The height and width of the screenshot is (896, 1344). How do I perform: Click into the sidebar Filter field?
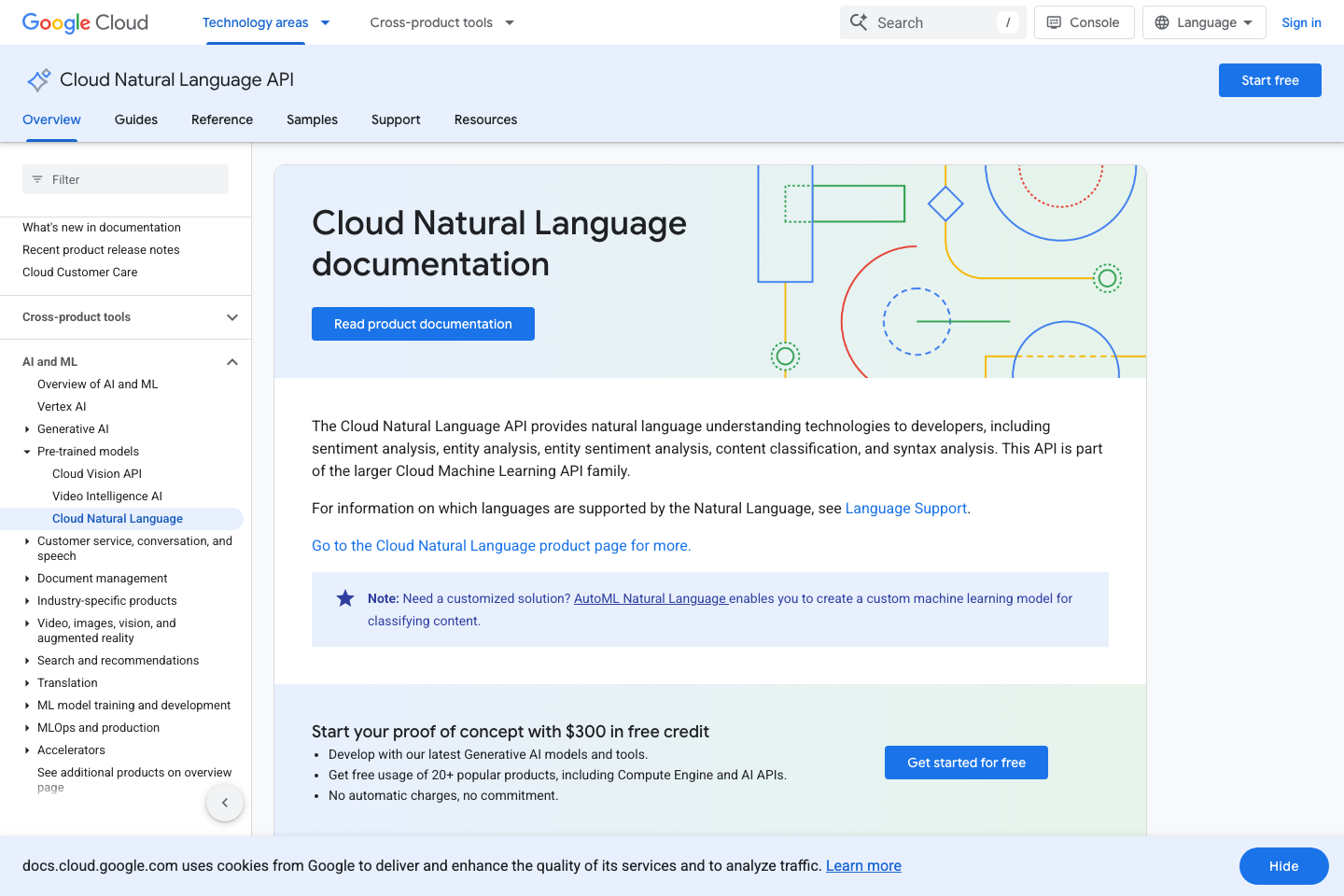[124, 178]
